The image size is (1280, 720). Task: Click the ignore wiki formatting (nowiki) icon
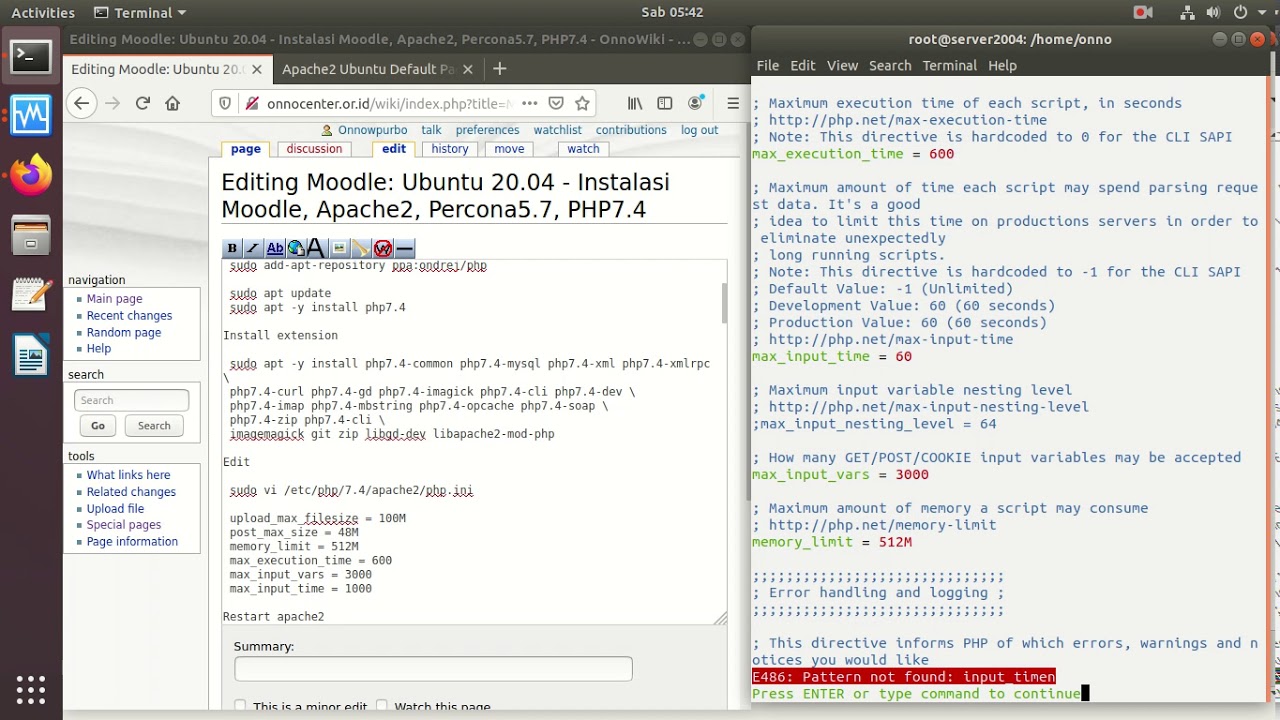383,248
